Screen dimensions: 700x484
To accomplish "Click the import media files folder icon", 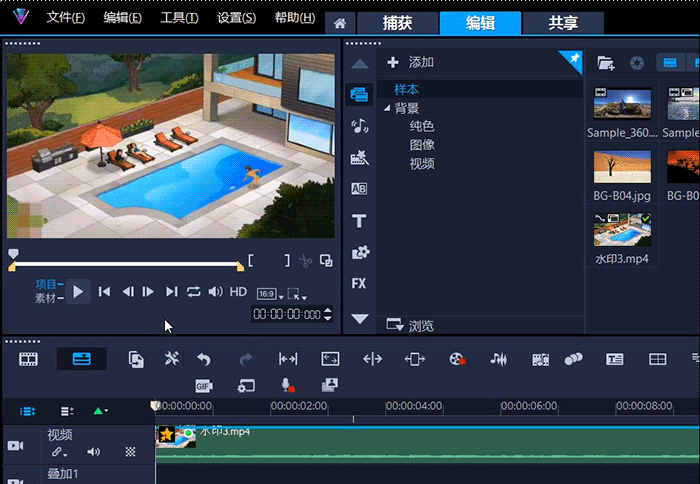I will (606, 63).
